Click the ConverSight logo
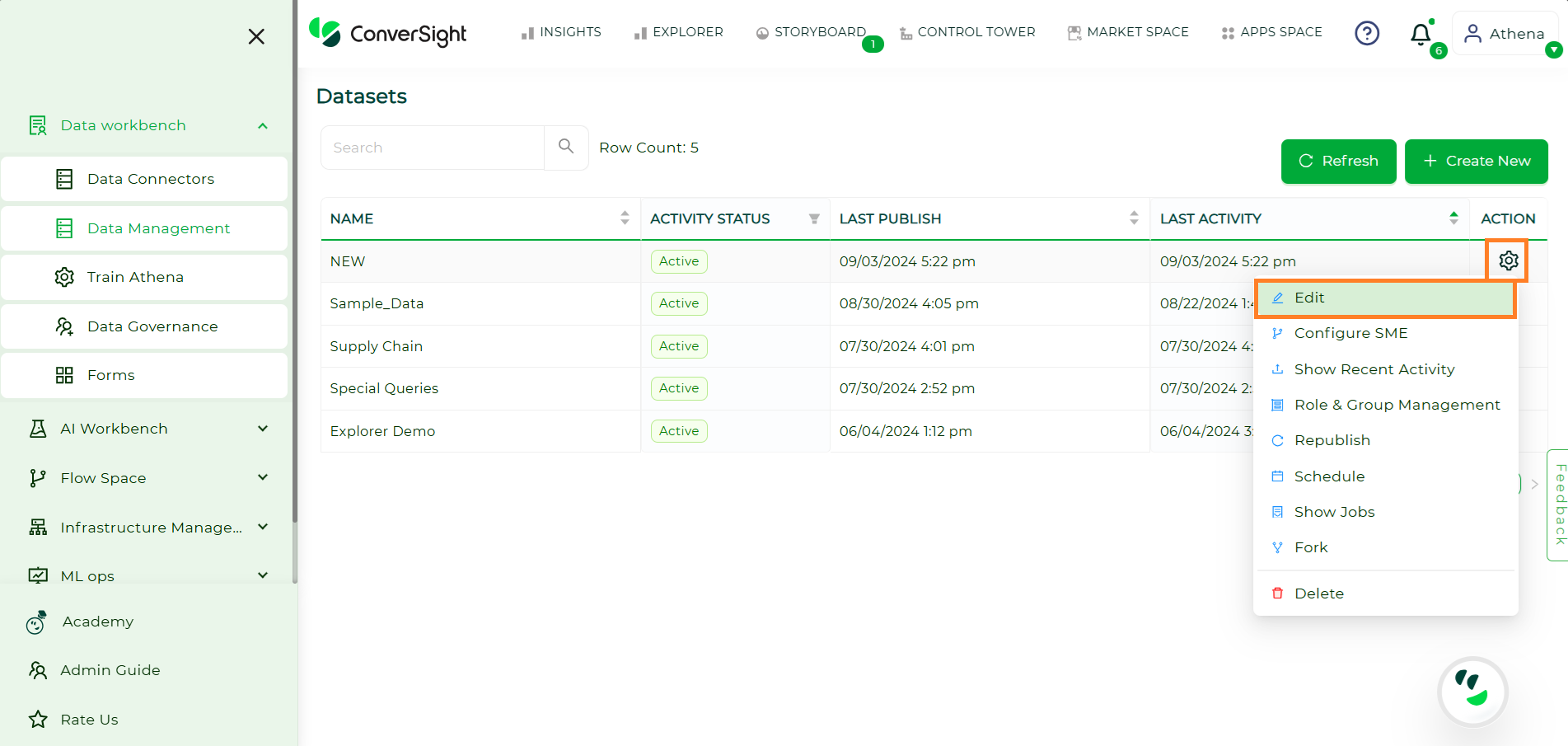 click(x=387, y=33)
